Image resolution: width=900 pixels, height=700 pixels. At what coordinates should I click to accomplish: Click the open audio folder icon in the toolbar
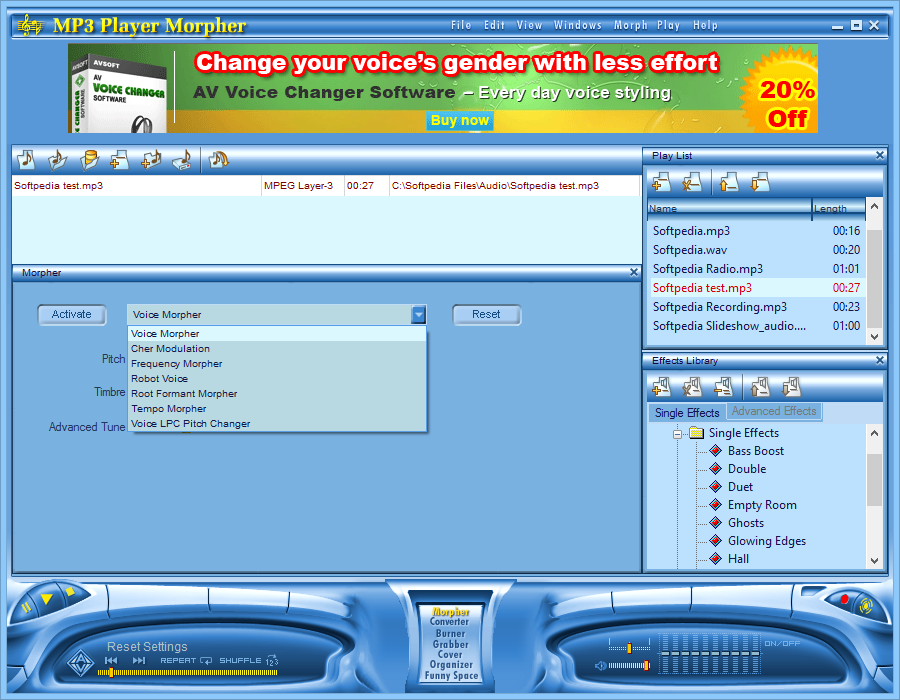(x=57, y=160)
